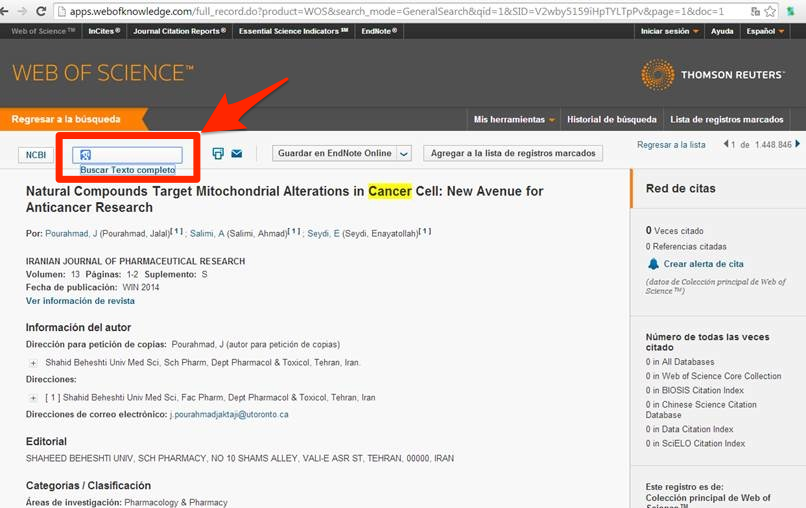Open the Iniciar sesión dropdown

669,31
